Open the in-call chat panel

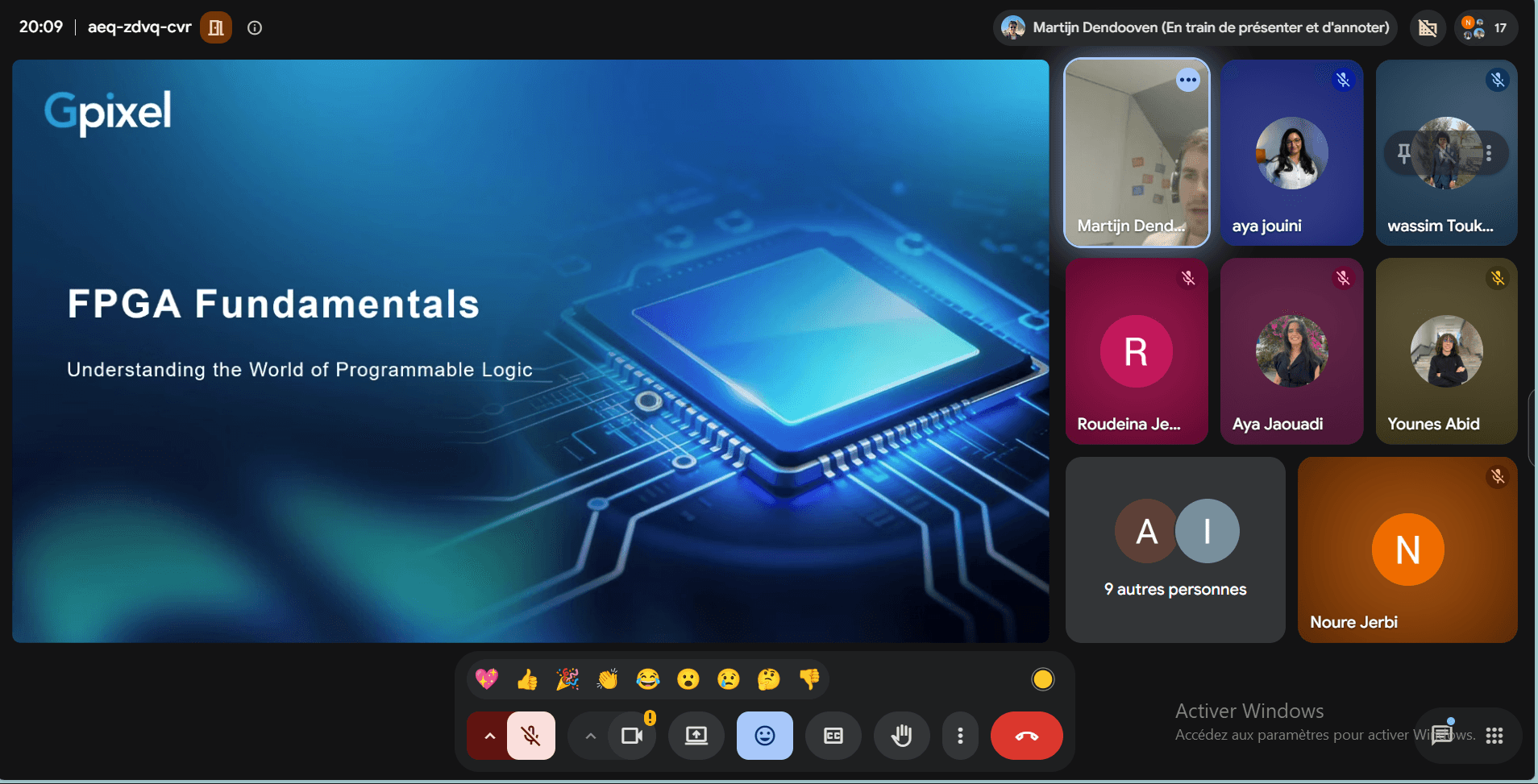pos(1442,735)
